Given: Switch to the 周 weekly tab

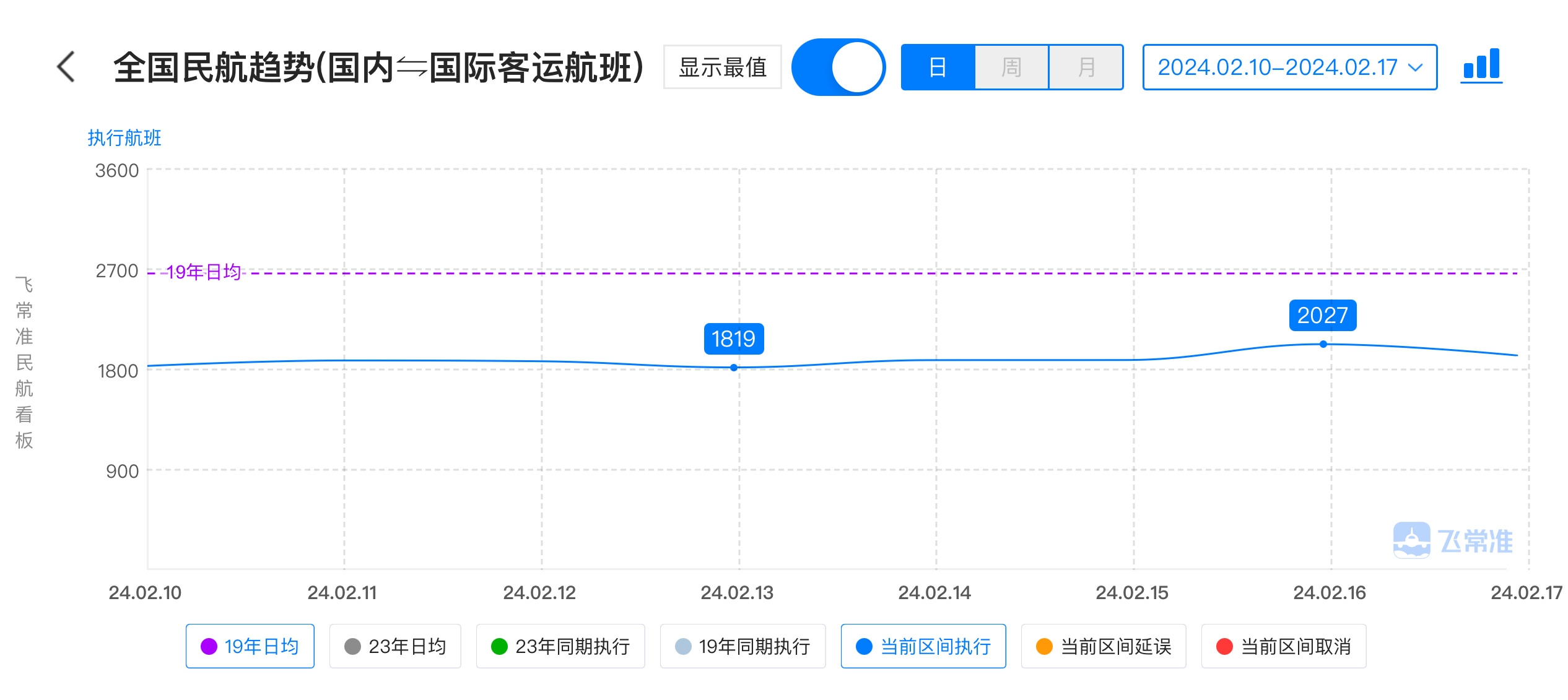Looking at the screenshot, I should tap(1011, 67).
